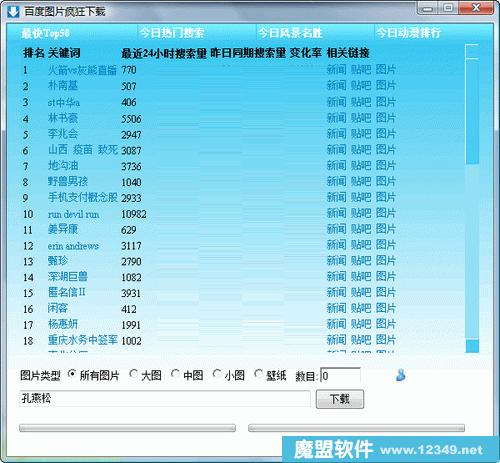Click the blue user figure icon
This screenshot has height=463, width=500.
pos(401,375)
